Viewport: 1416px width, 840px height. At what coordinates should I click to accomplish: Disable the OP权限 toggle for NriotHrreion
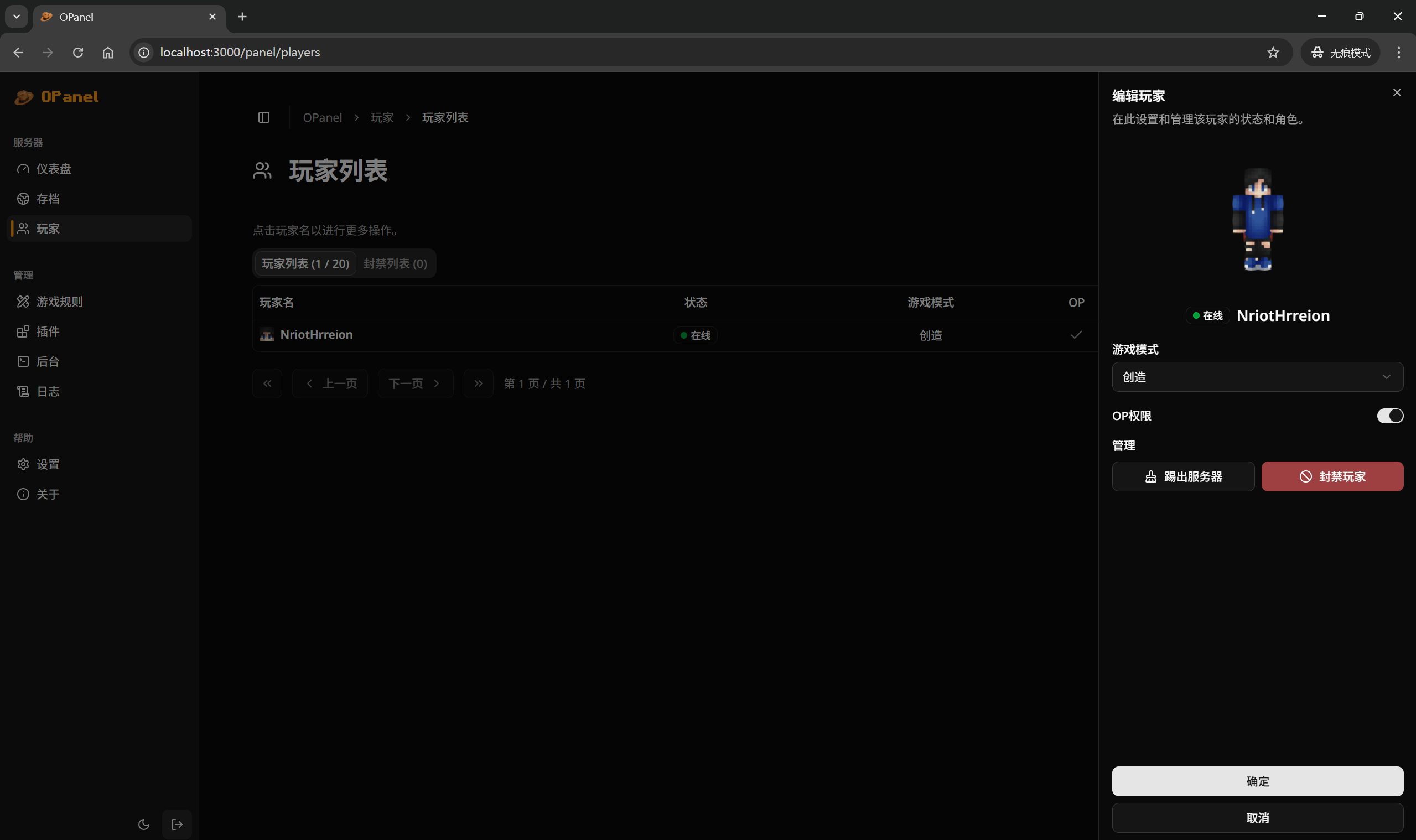pyautogui.click(x=1390, y=416)
